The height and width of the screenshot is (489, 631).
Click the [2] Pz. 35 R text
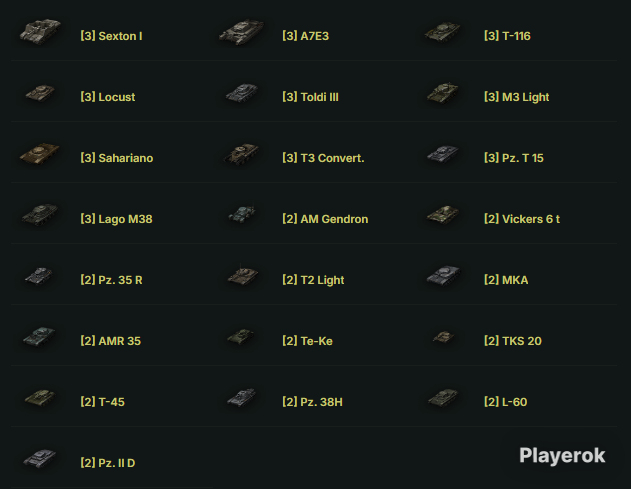click(111, 280)
